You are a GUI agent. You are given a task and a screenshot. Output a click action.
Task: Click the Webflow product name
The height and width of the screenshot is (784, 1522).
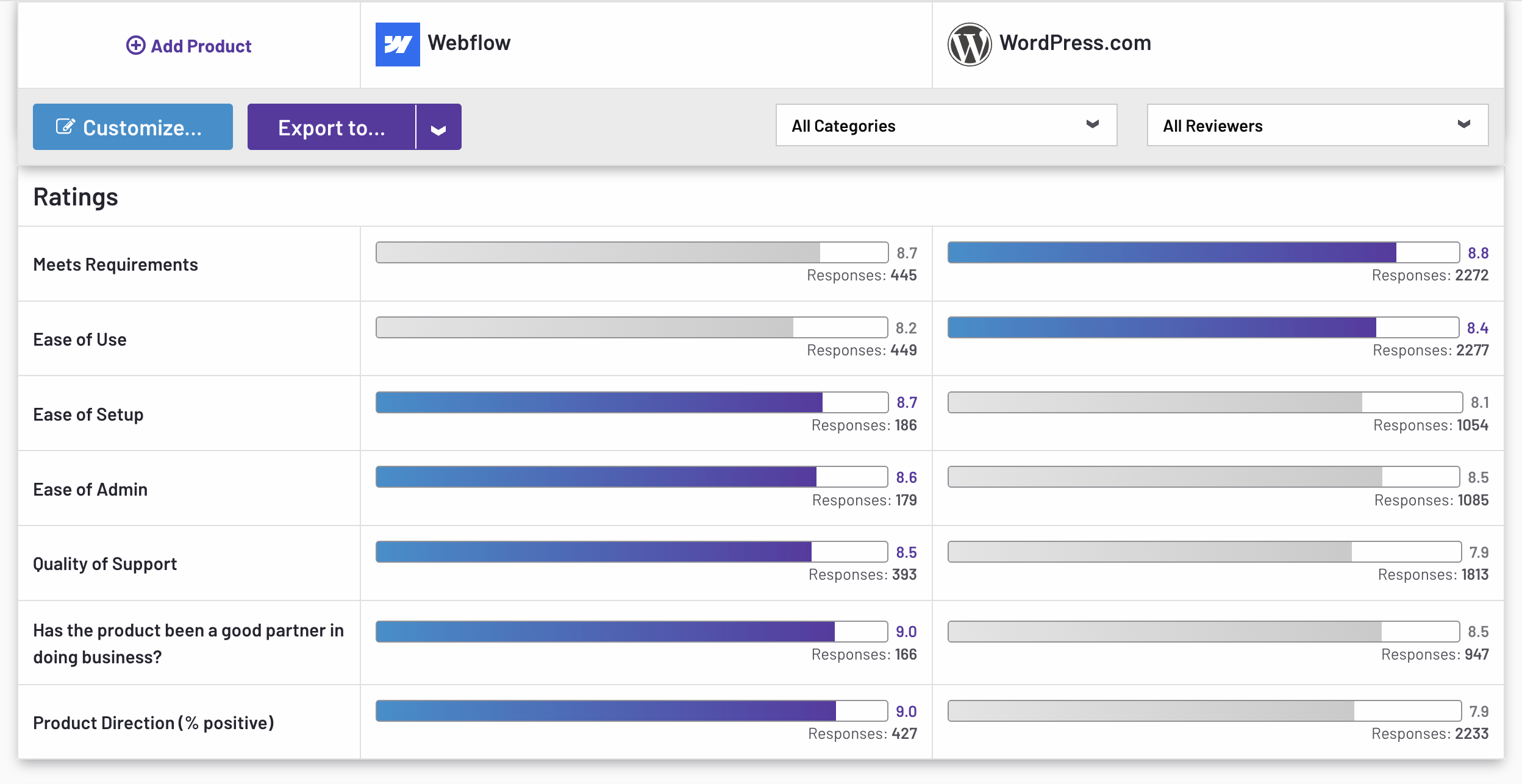[x=469, y=43]
